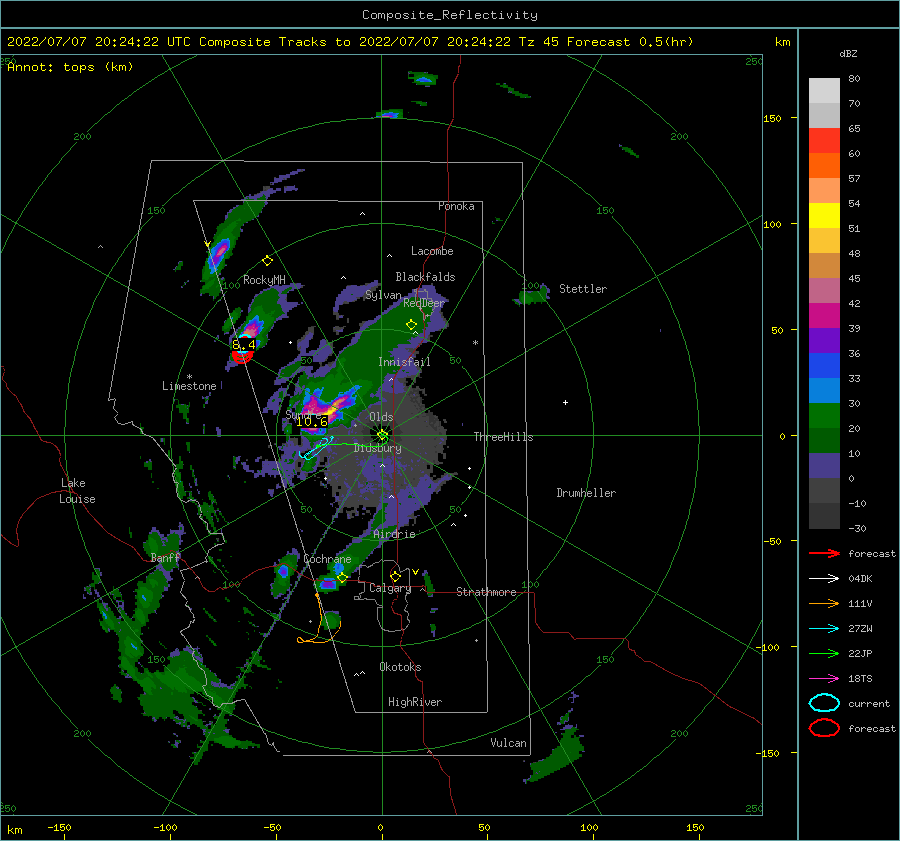The height and width of the screenshot is (841, 900).
Task: Click the cyan storm track near Didsbury
Action: coord(317,449)
